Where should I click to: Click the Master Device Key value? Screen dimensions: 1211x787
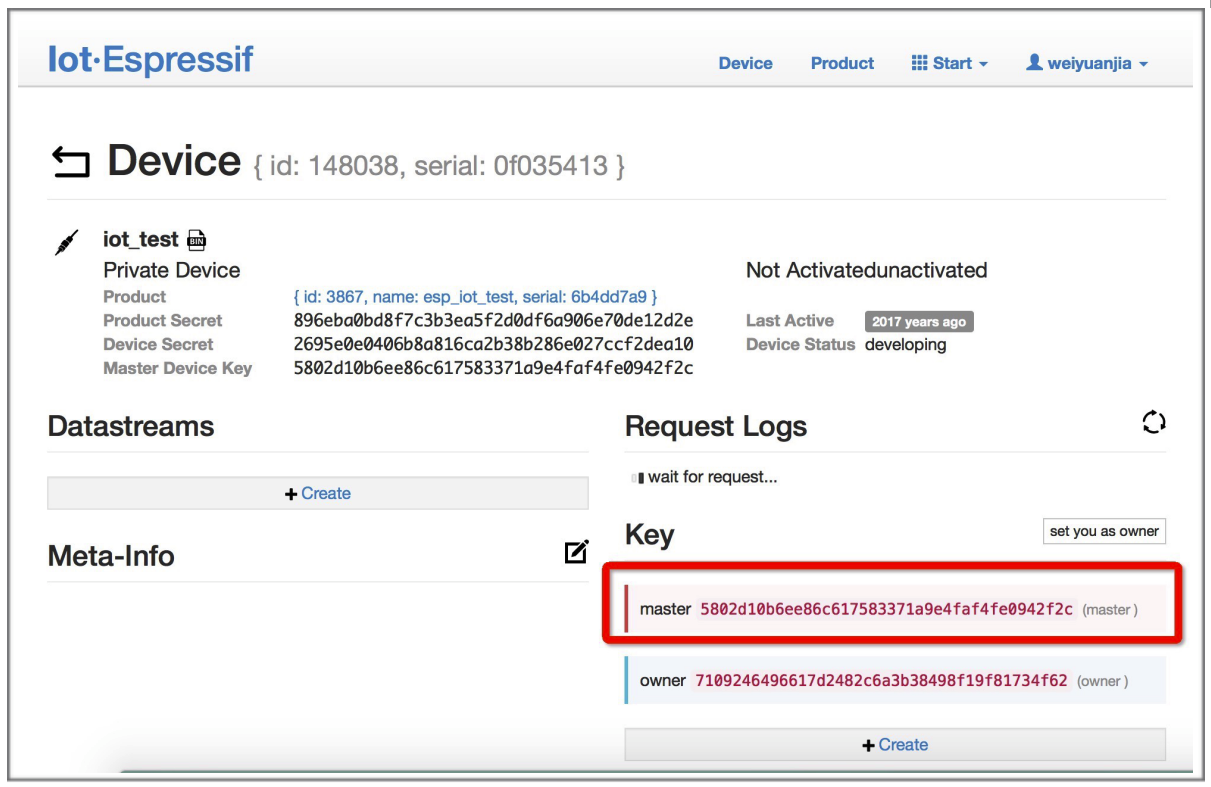tap(493, 368)
